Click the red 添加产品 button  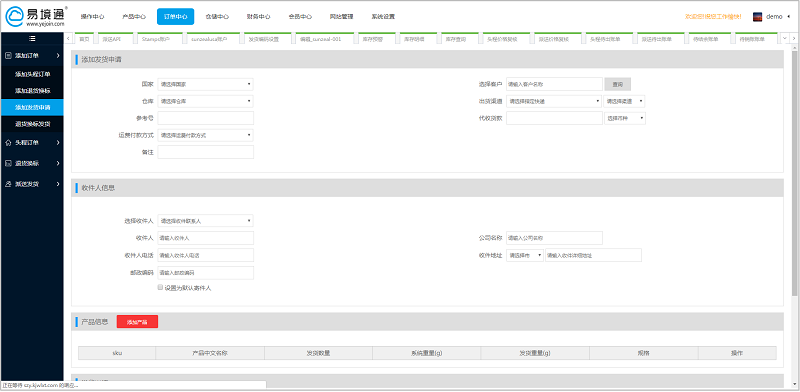click(137, 322)
